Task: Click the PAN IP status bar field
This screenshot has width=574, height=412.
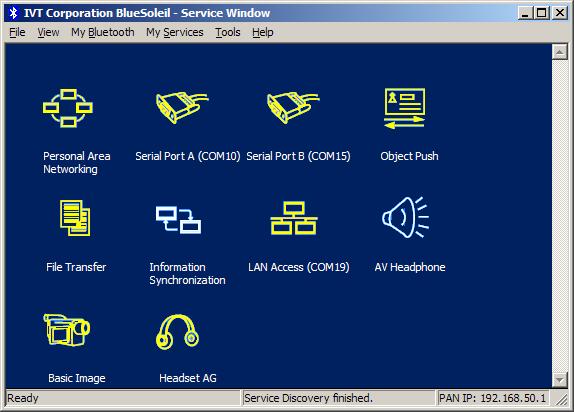Action: (x=492, y=398)
